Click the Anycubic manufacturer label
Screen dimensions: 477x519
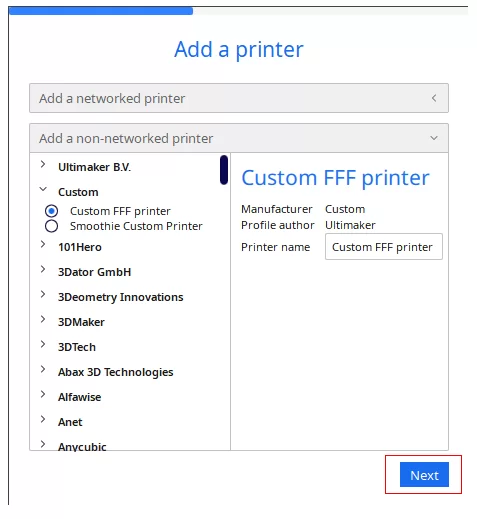82,447
